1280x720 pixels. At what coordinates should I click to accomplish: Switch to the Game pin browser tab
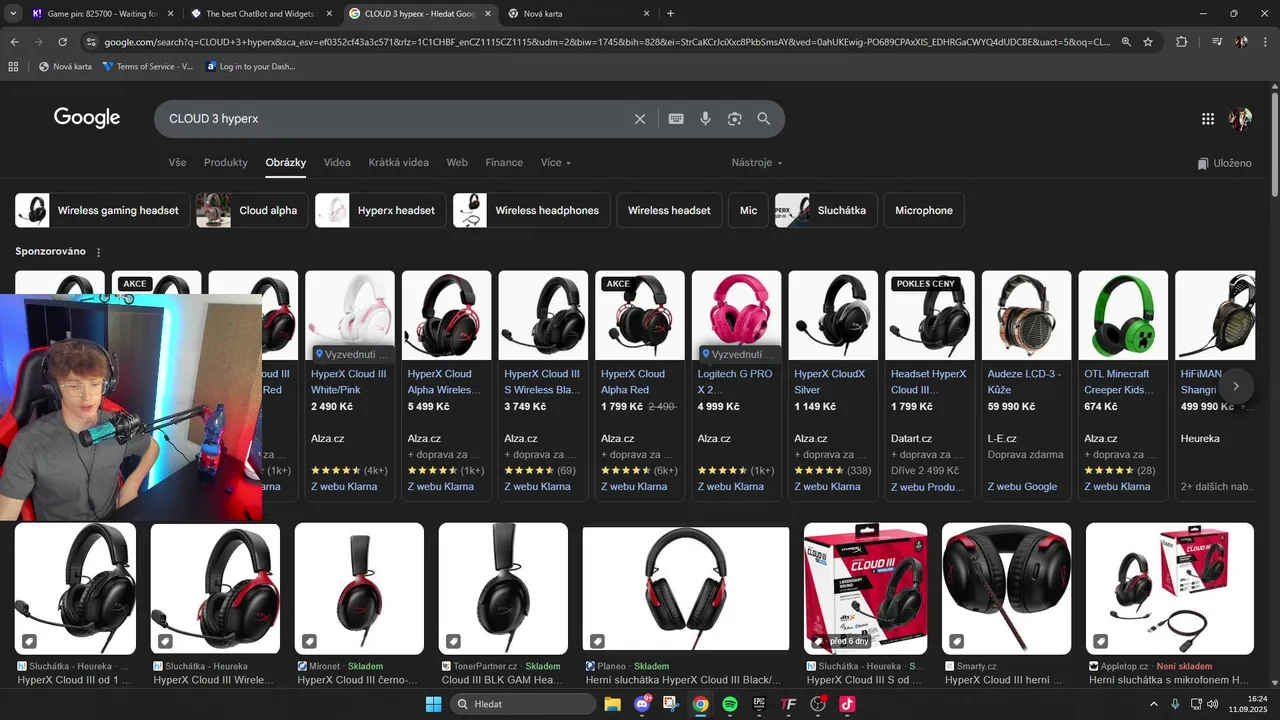[x=100, y=14]
